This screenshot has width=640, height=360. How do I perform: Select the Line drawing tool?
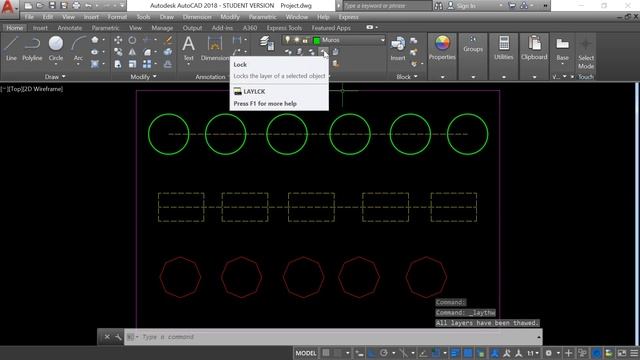point(11,48)
